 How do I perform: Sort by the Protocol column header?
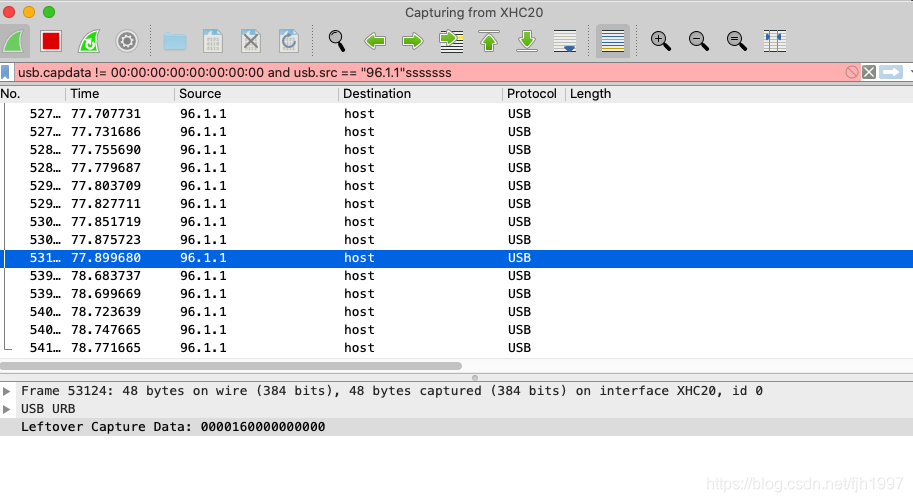[x=533, y=94]
